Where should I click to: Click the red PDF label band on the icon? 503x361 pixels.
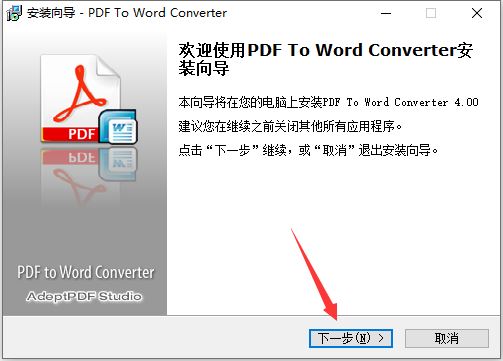(70, 134)
